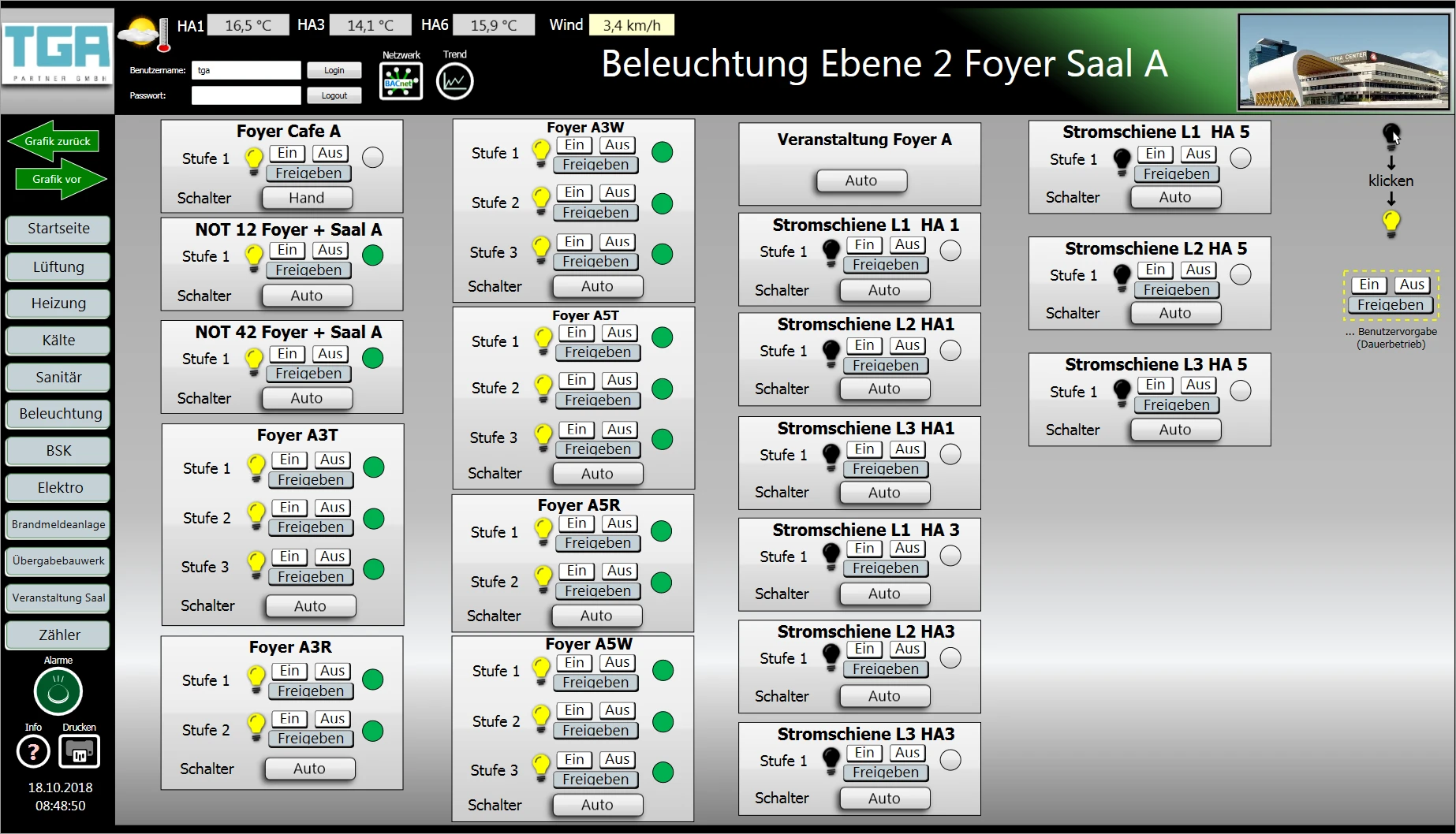Click the weather thermometer icon
The width and height of the screenshot is (1456, 834).
click(x=144, y=34)
